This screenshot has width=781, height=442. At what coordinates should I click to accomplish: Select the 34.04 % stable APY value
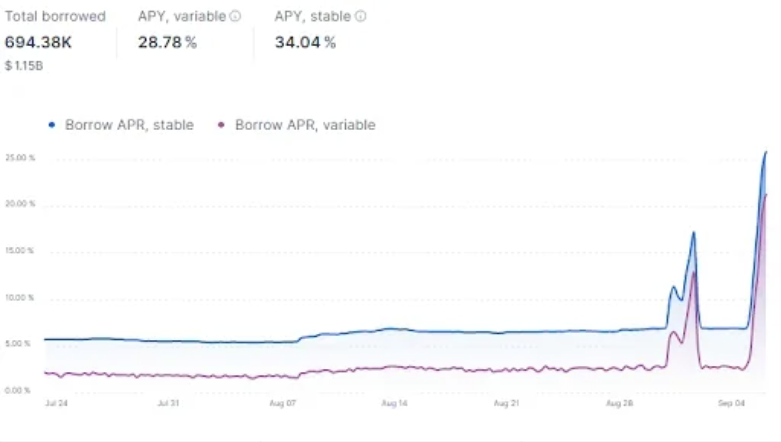coord(305,42)
